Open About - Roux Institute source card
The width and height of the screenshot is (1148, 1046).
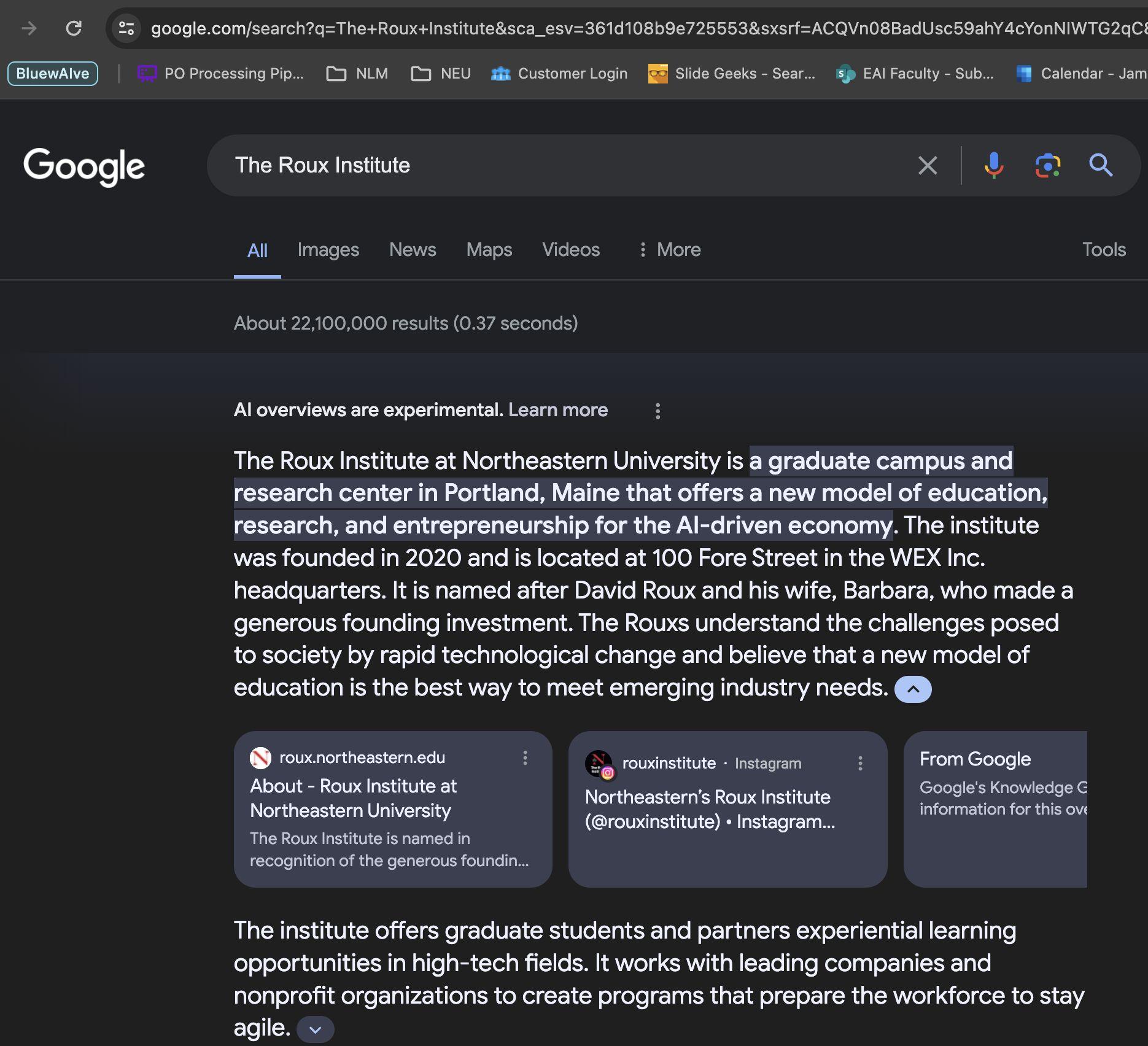pyautogui.click(x=393, y=809)
